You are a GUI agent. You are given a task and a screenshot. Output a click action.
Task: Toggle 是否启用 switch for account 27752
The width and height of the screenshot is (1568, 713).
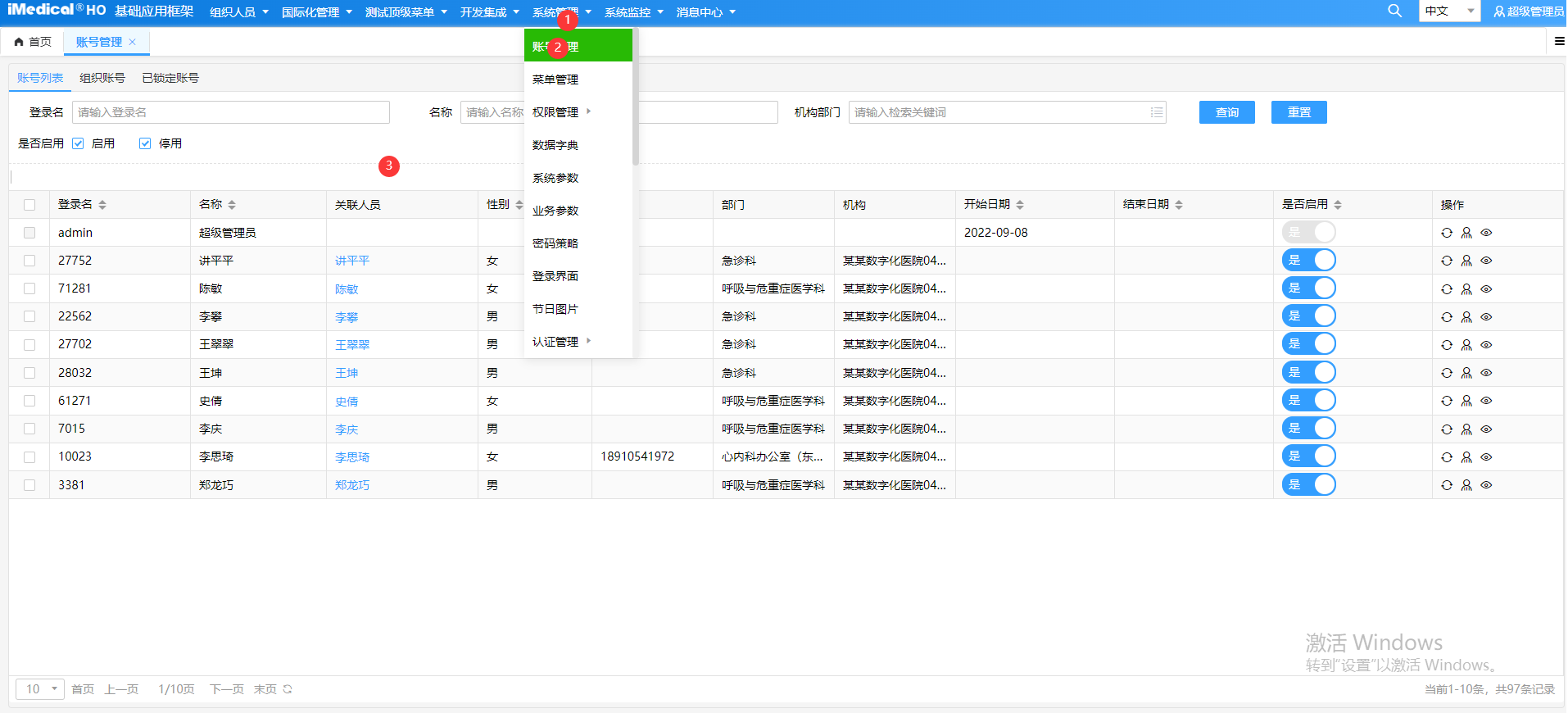tap(1309, 261)
